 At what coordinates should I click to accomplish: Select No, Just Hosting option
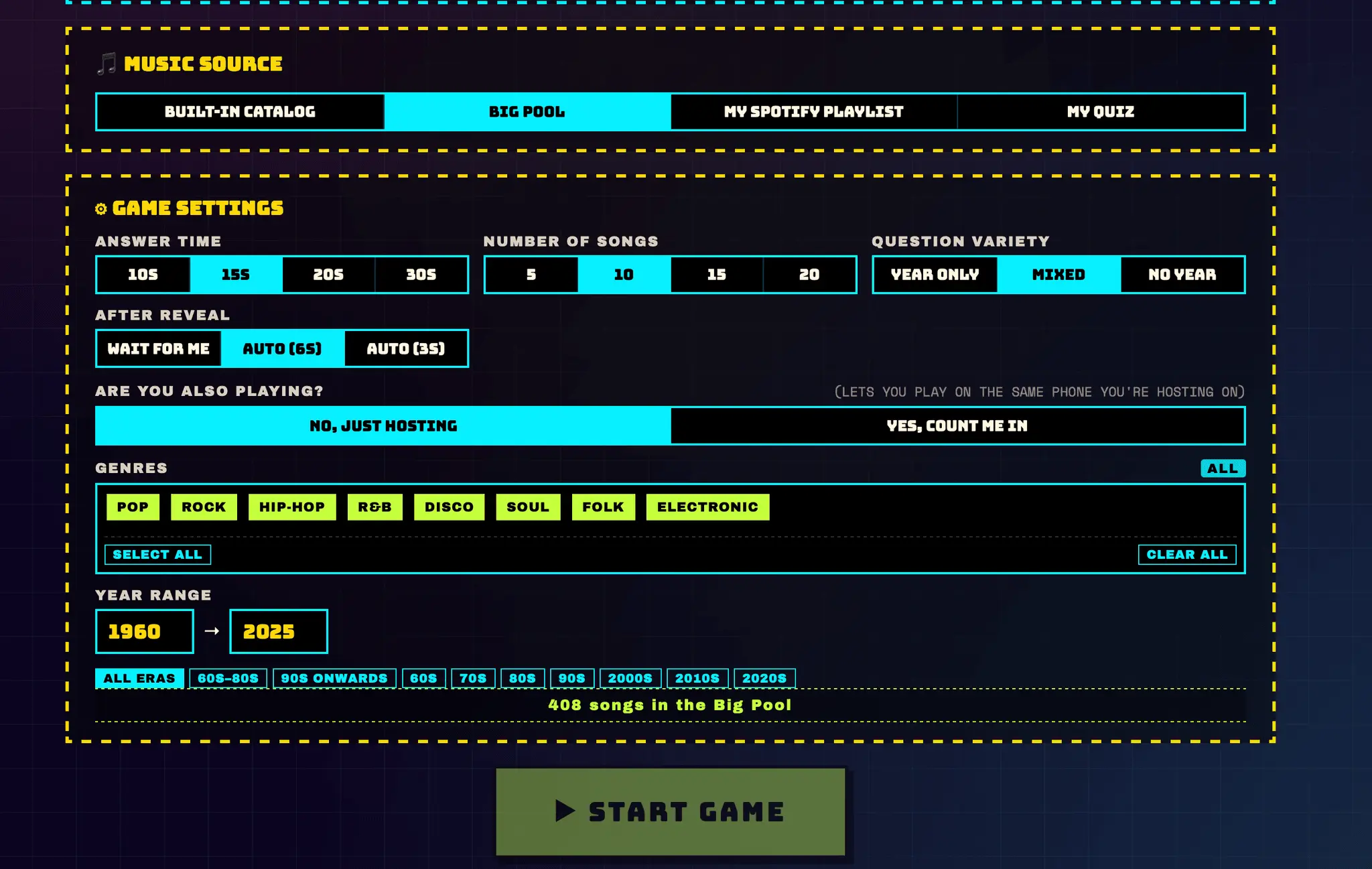click(383, 425)
